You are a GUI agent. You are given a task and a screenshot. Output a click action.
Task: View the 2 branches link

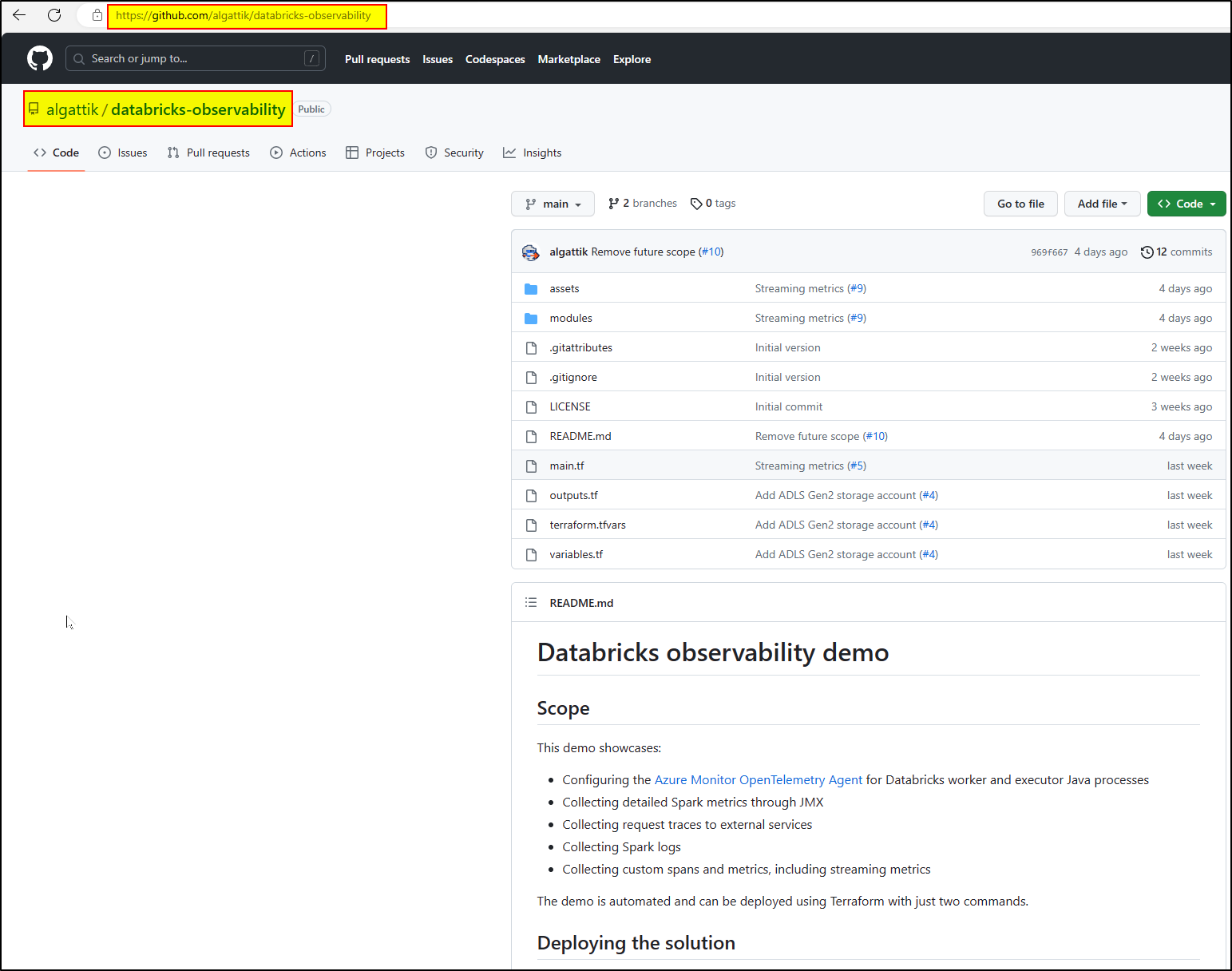pos(643,204)
